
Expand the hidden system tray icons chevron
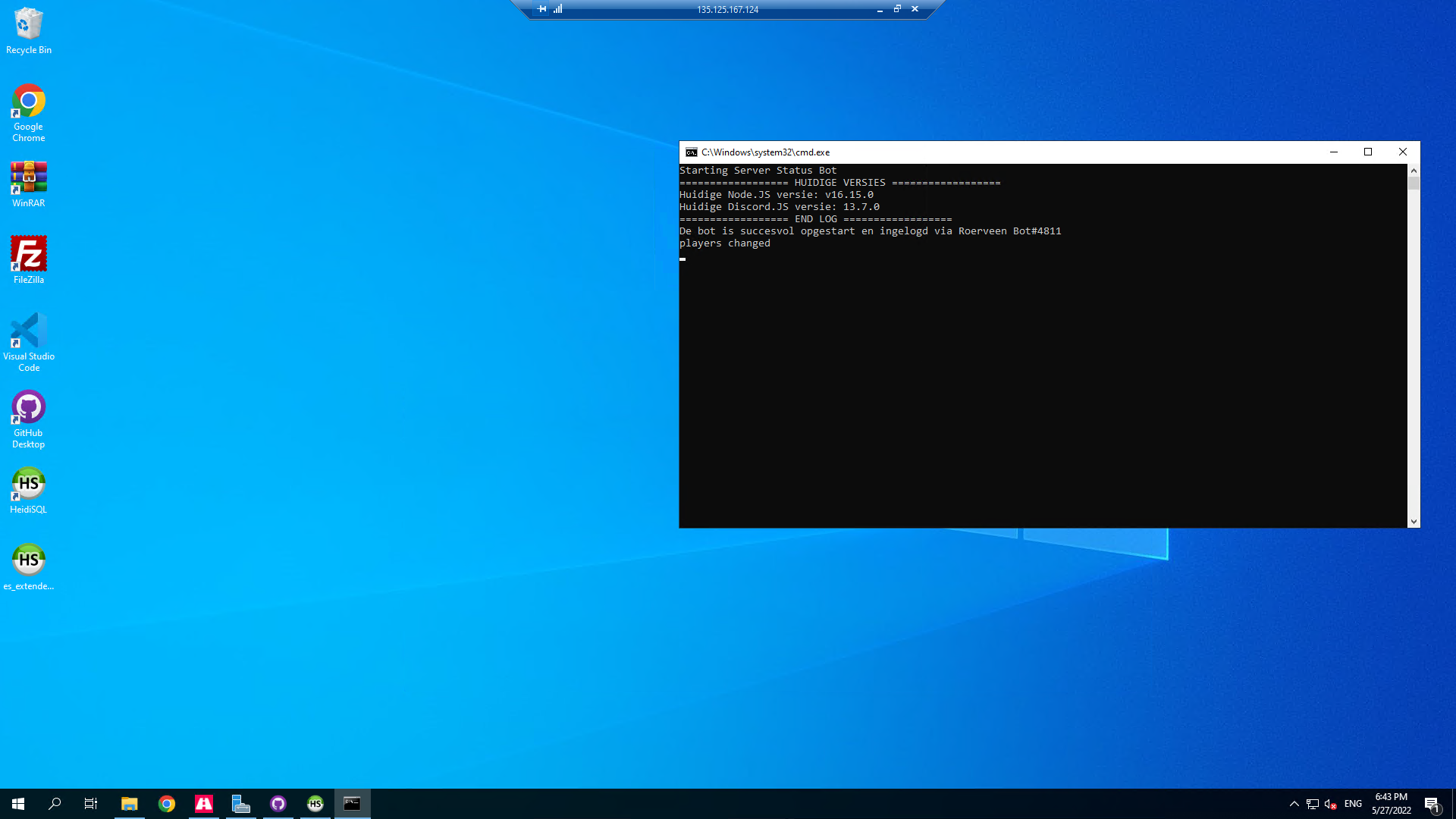click(1294, 804)
